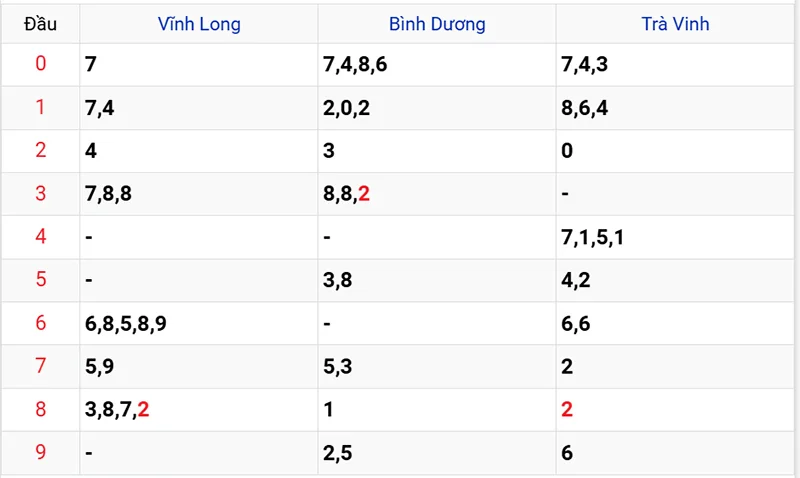Click Bình Dương cell showing 8,8,2
This screenshot has height=478, width=800.
click(x=347, y=193)
